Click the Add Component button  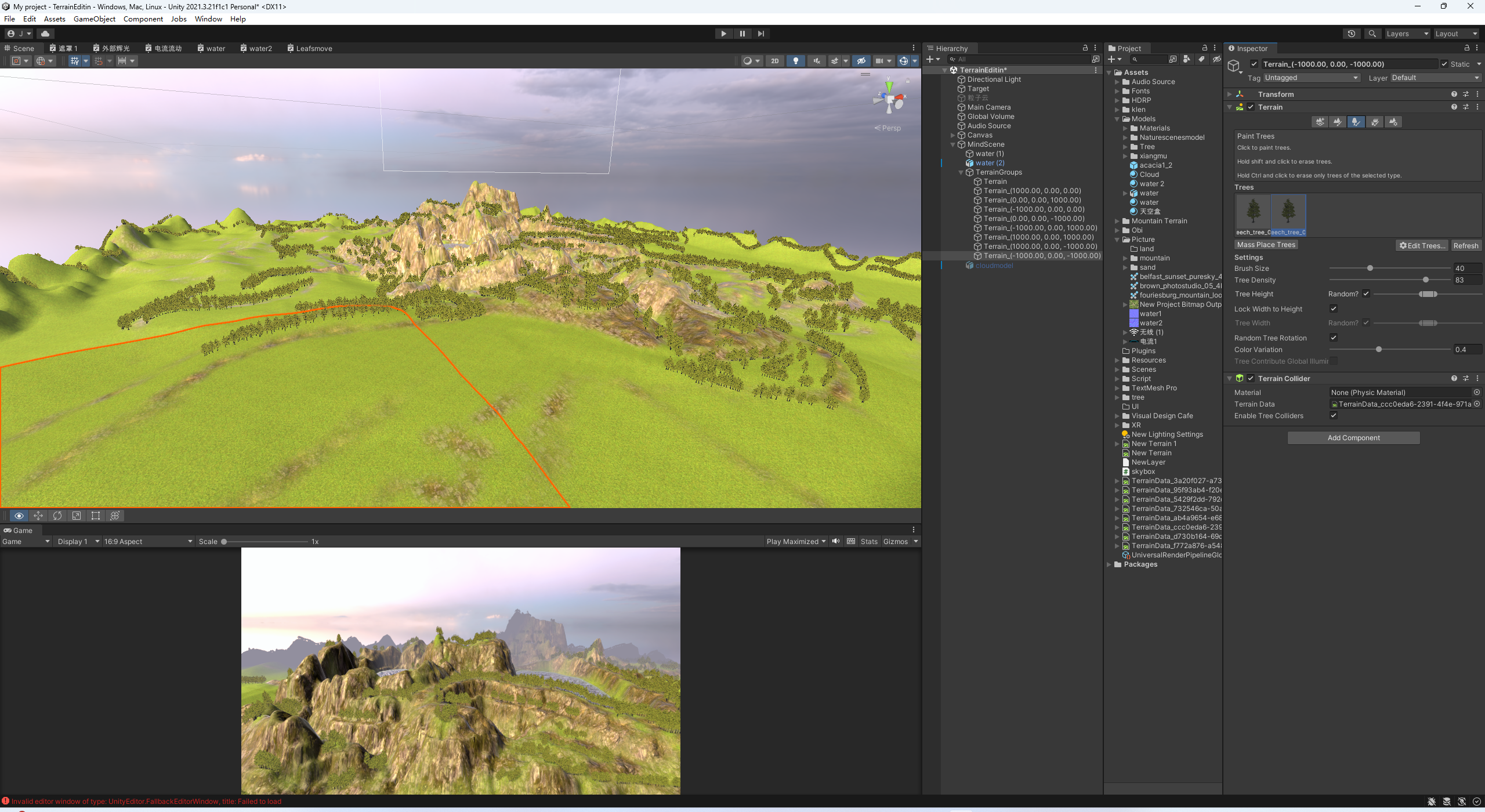coord(1353,438)
